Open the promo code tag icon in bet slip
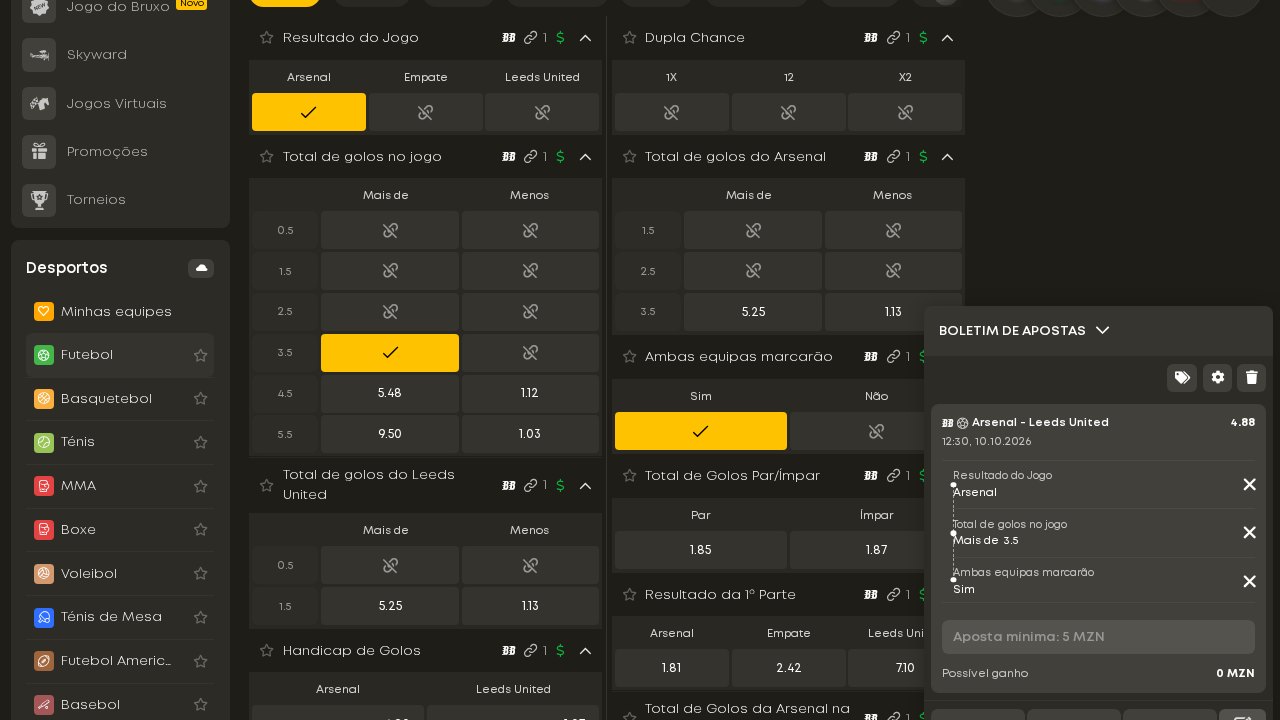The image size is (1280, 720). [x=1182, y=377]
